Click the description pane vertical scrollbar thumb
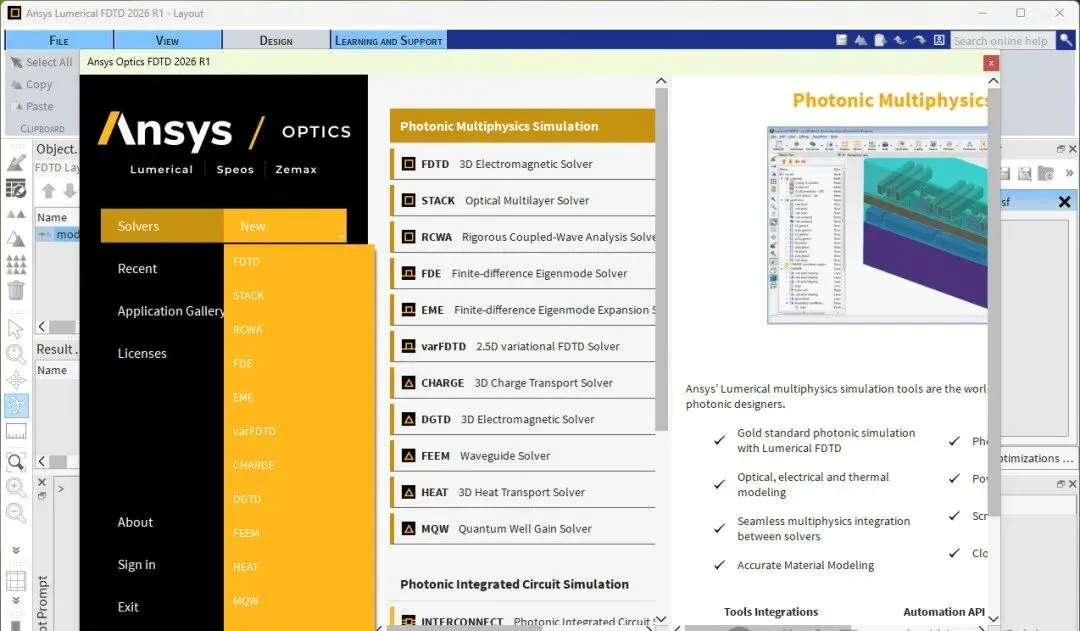 [994, 300]
